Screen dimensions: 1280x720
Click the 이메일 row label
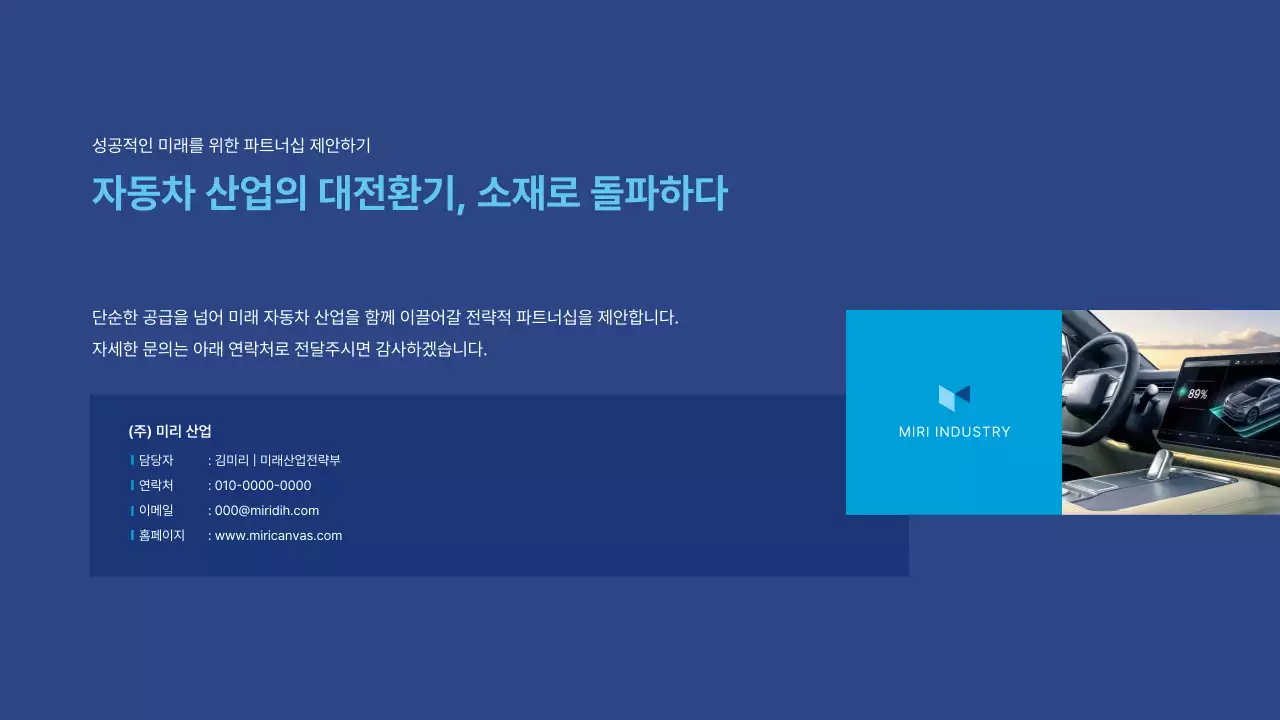point(154,510)
